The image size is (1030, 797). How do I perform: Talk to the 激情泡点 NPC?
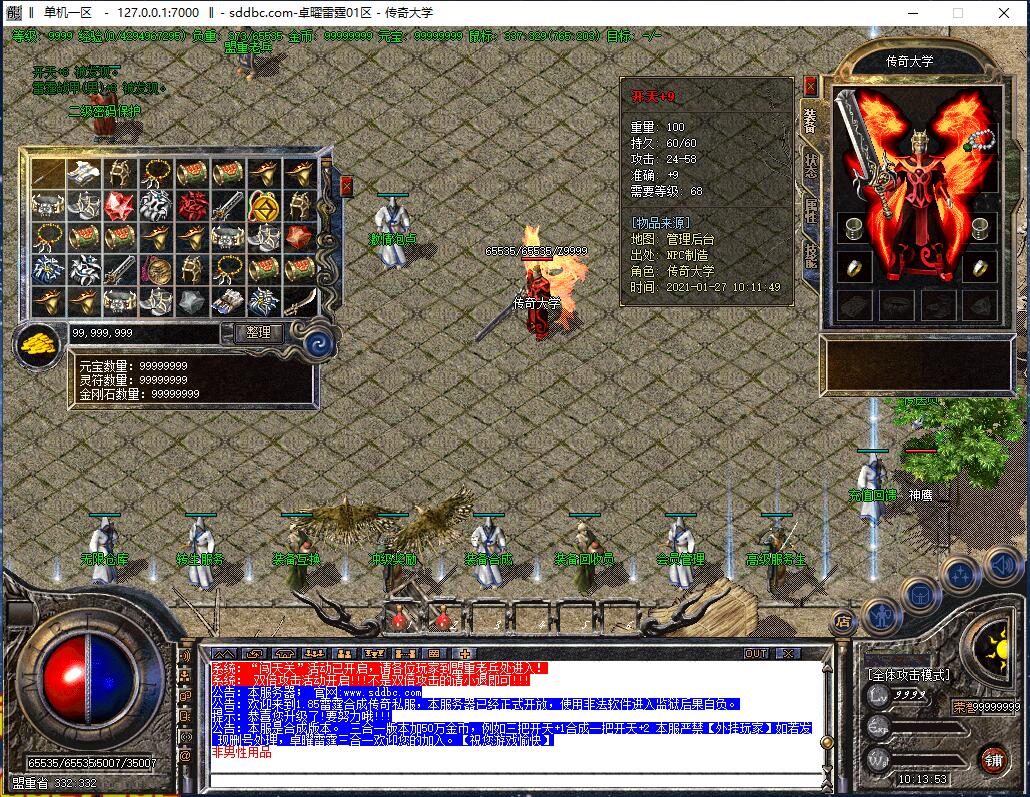click(393, 231)
